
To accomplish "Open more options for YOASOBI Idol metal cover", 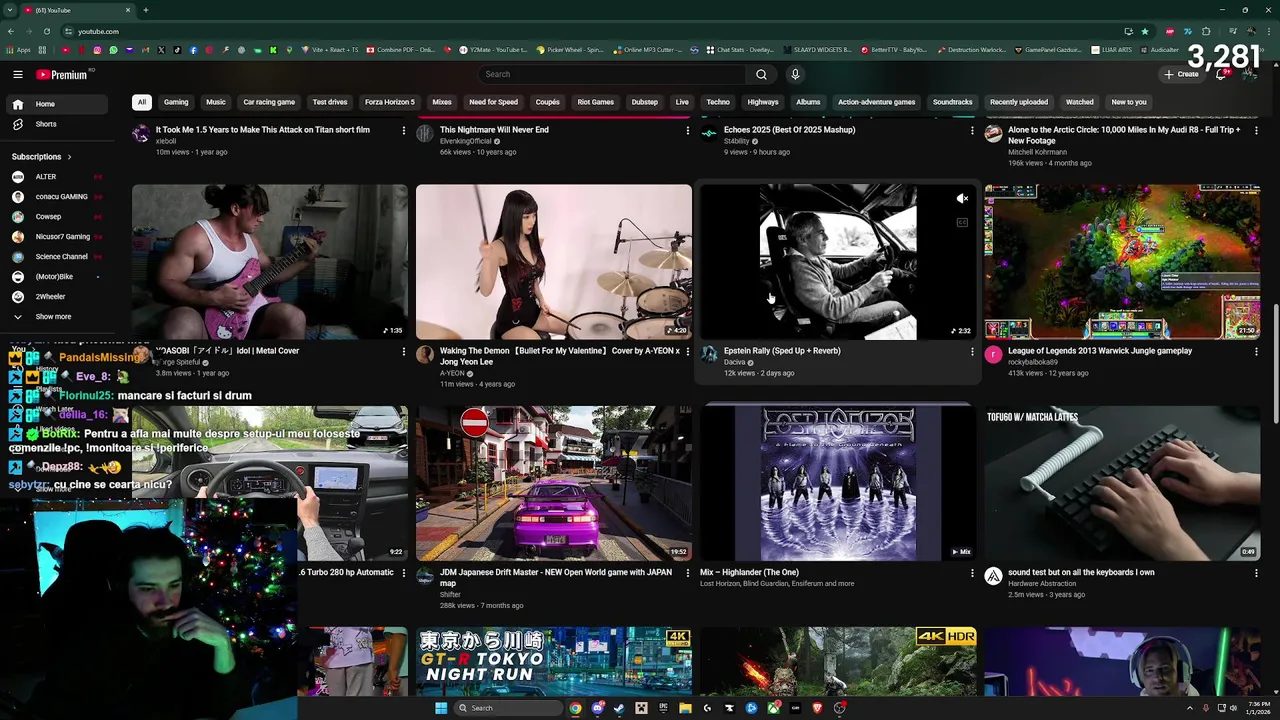I will tap(403, 351).
